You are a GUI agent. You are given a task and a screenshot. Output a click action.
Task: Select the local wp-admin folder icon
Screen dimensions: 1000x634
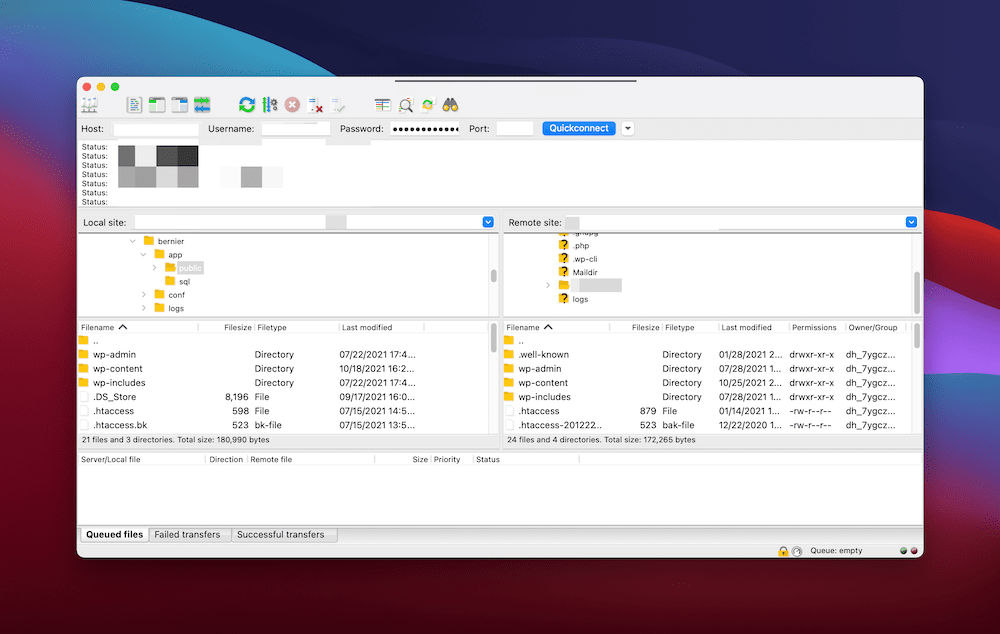pos(84,354)
